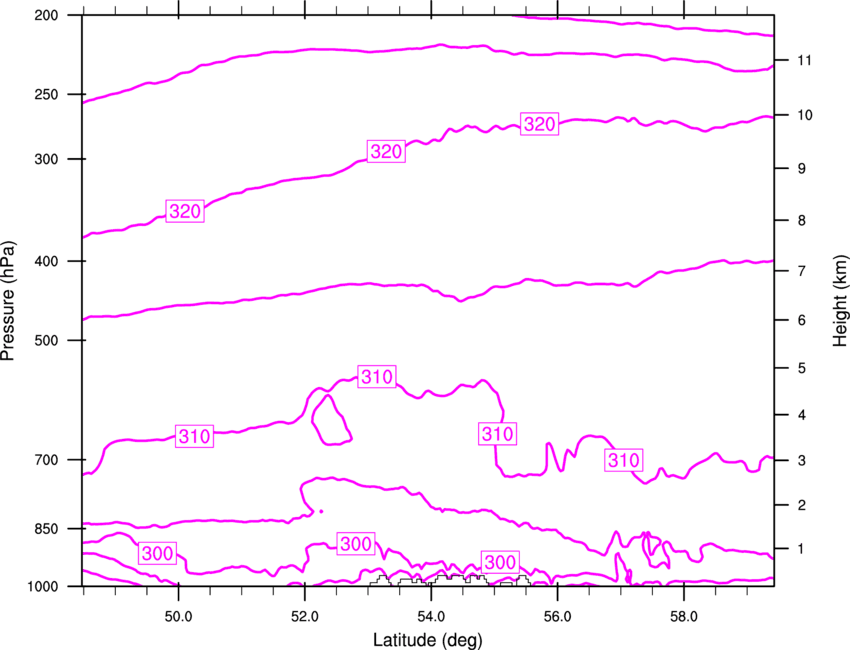
Task: Pick the 1 km height tick label
Action: [x=802, y=549]
